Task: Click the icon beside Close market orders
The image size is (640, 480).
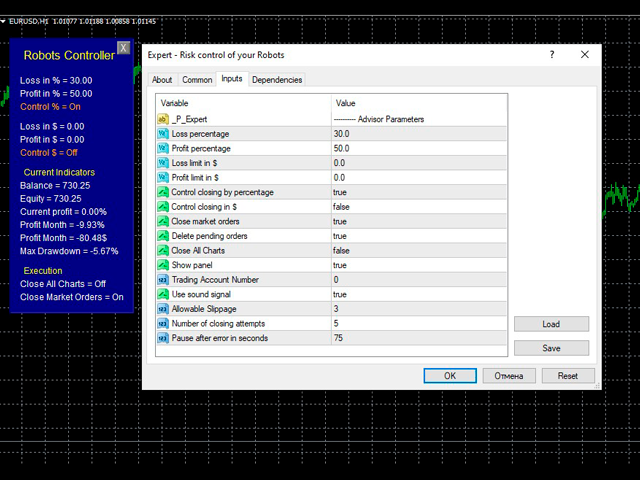Action: click(x=163, y=221)
